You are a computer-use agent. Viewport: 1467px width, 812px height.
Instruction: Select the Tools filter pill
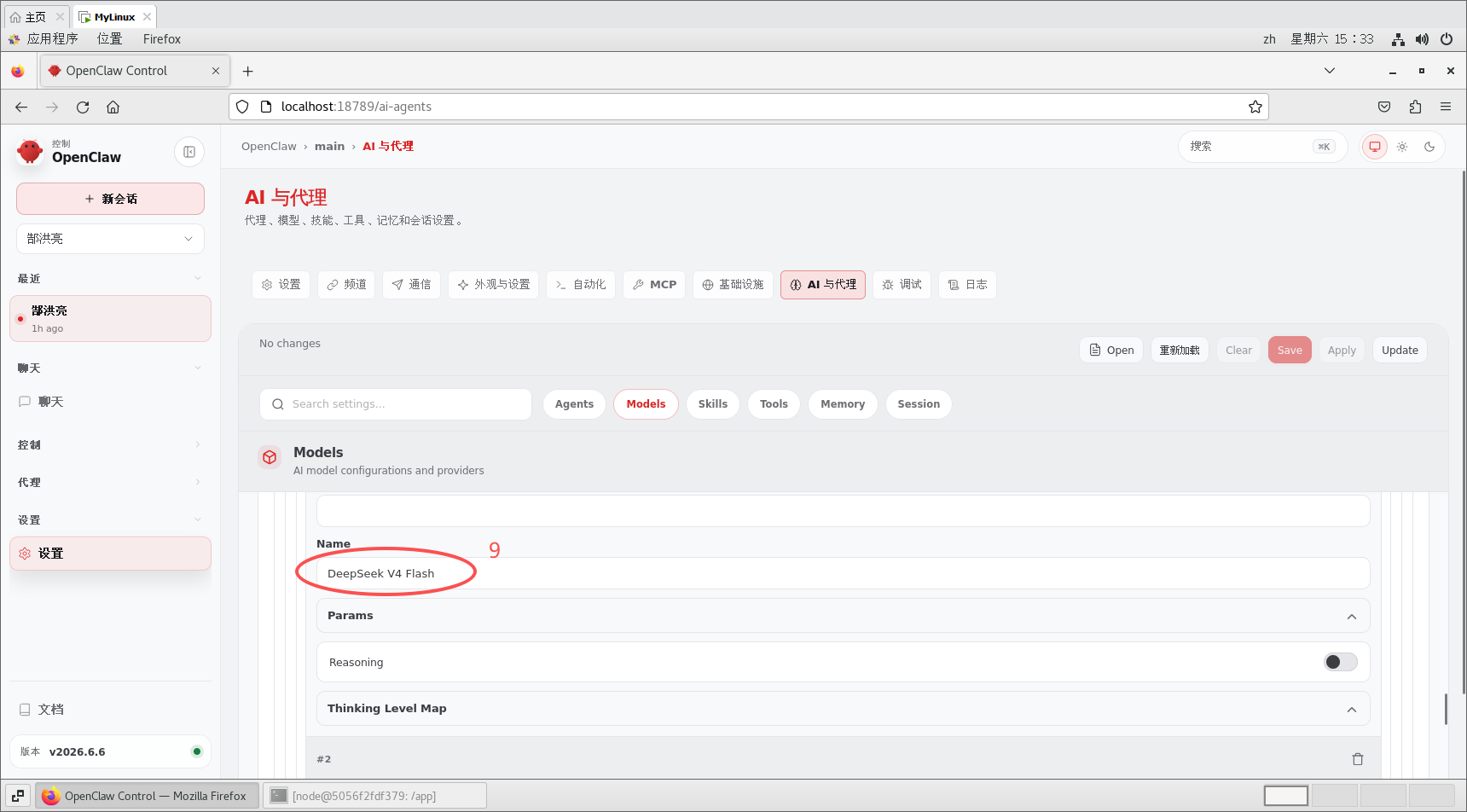point(774,404)
